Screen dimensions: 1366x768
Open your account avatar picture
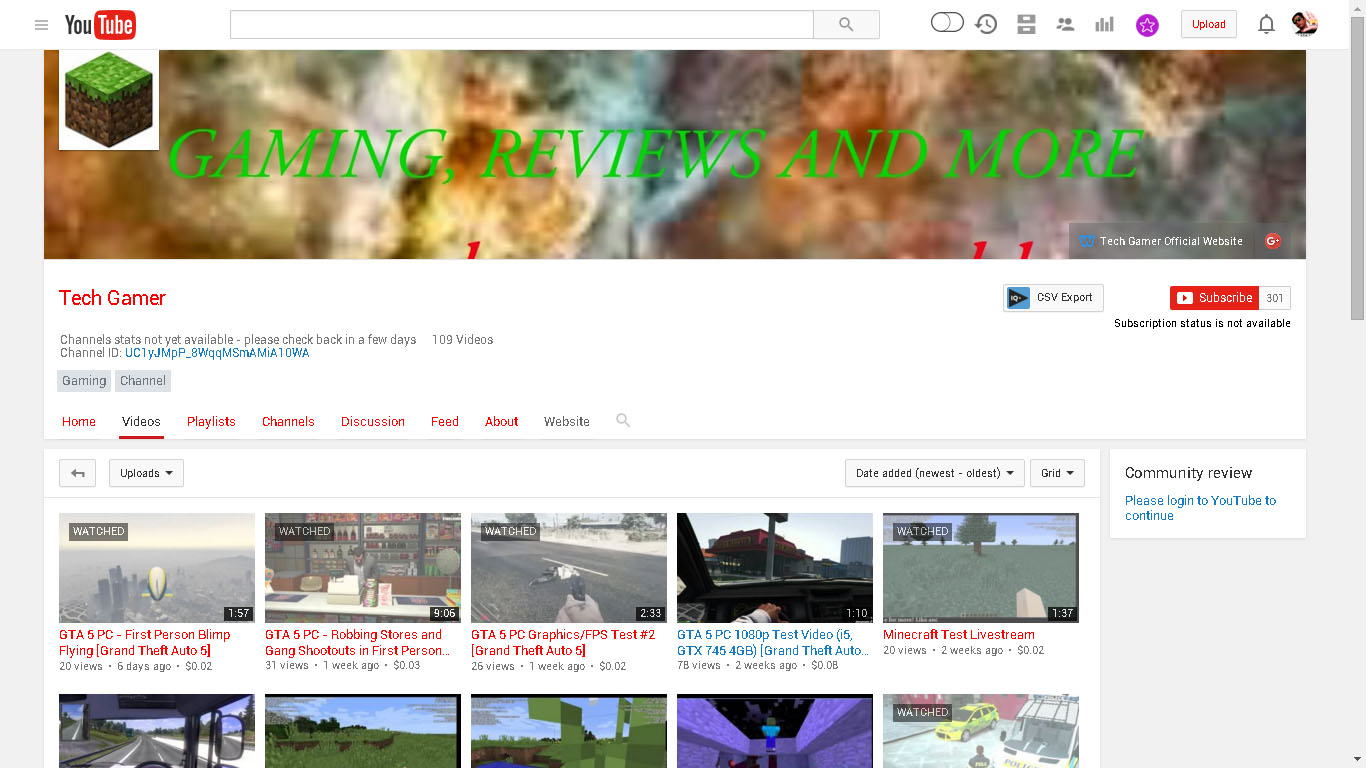pyautogui.click(x=1305, y=24)
